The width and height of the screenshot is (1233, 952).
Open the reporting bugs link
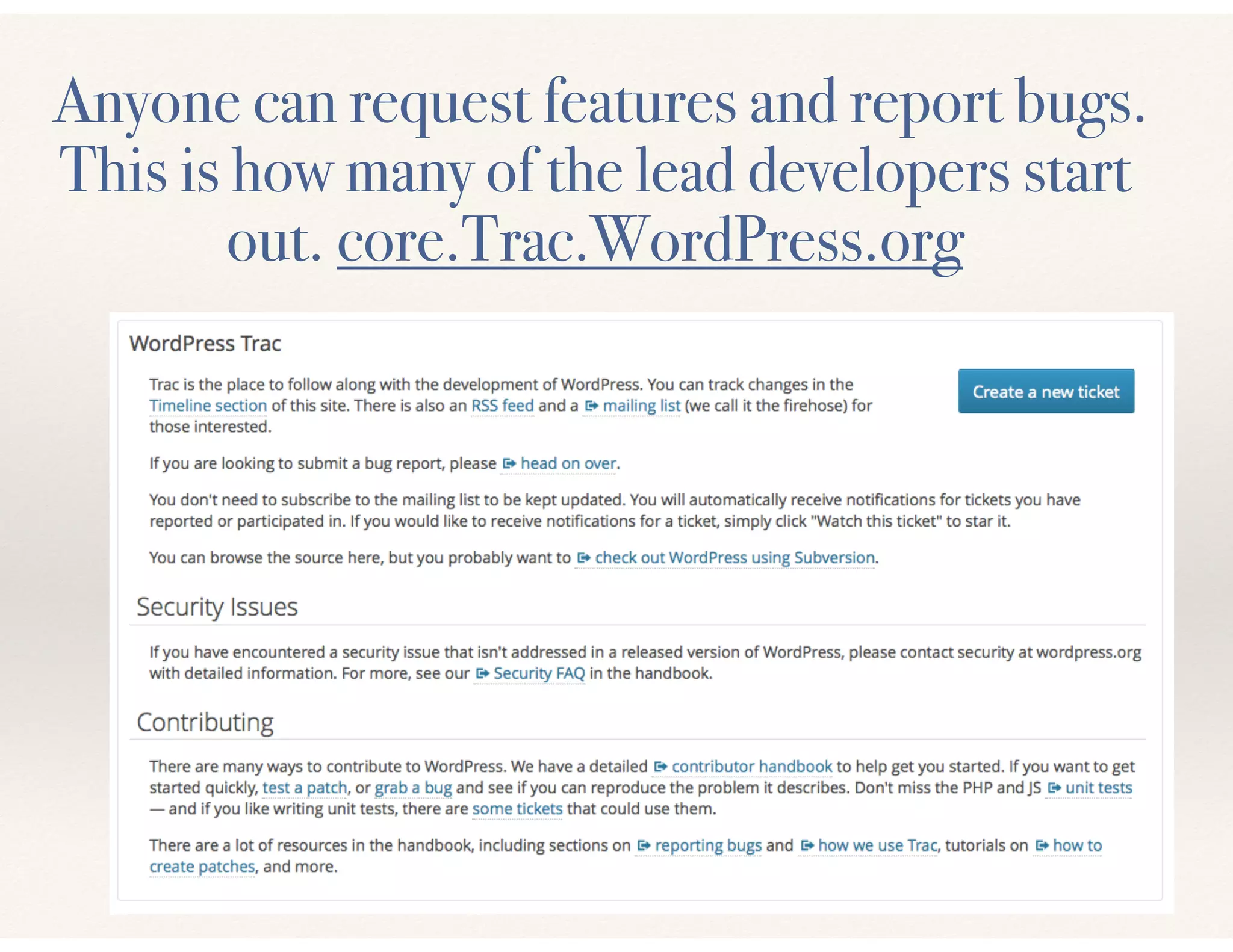(708, 845)
